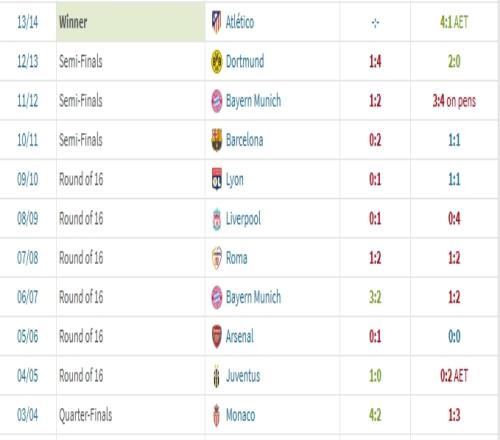Open Bayern Munich link in 11/12 row

[x=253, y=101]
